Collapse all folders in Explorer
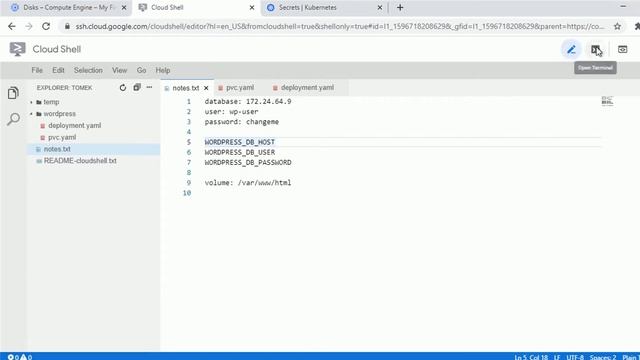 [x=137, y=87]
